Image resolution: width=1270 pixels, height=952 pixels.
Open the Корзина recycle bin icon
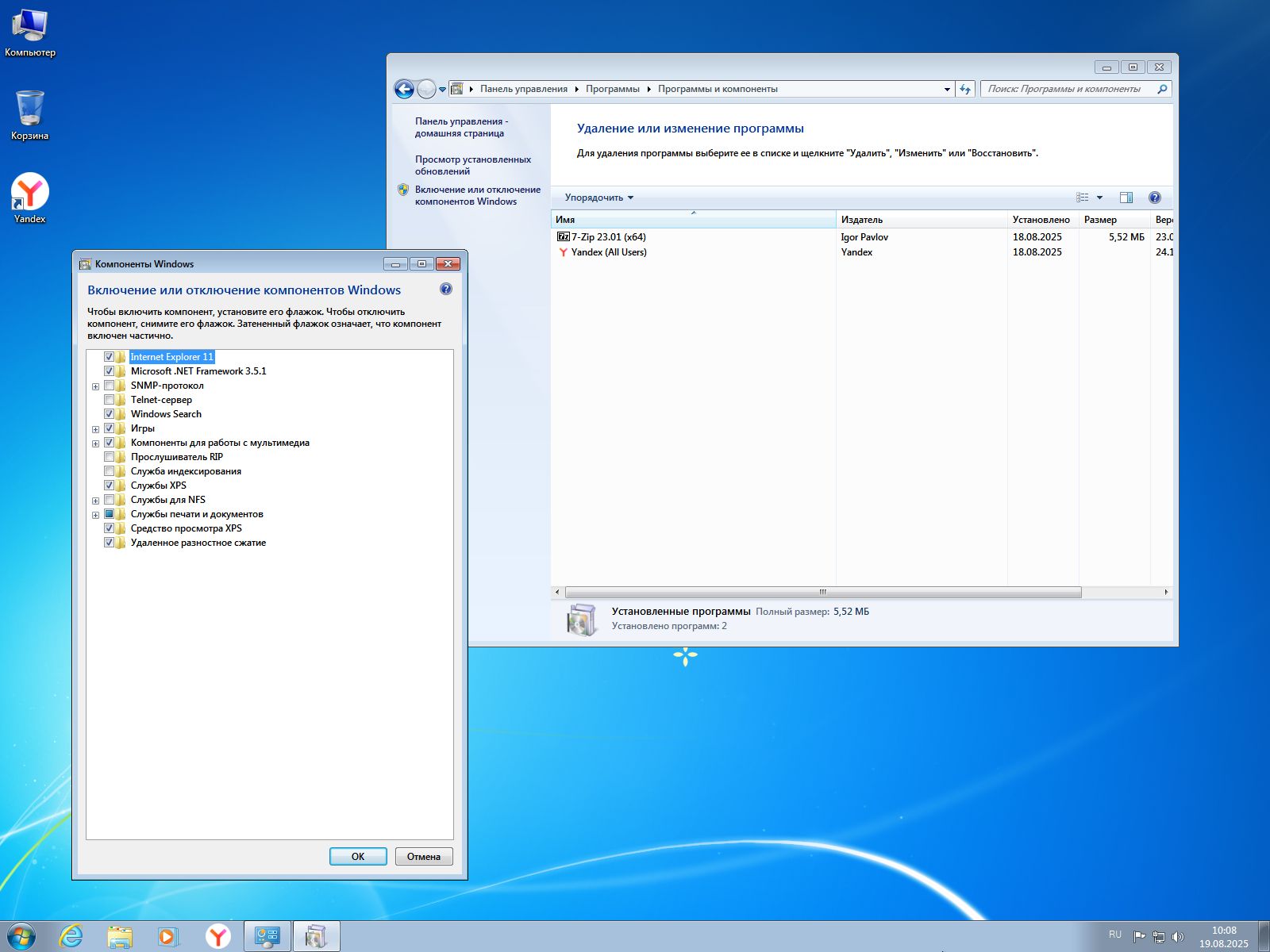click(x=29, y=116)
